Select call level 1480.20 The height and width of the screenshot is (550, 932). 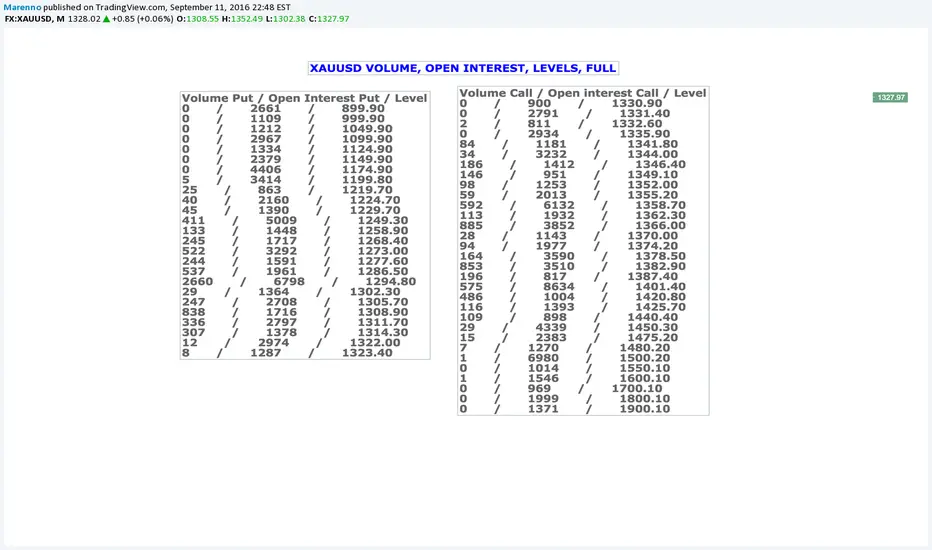point(645,348)
